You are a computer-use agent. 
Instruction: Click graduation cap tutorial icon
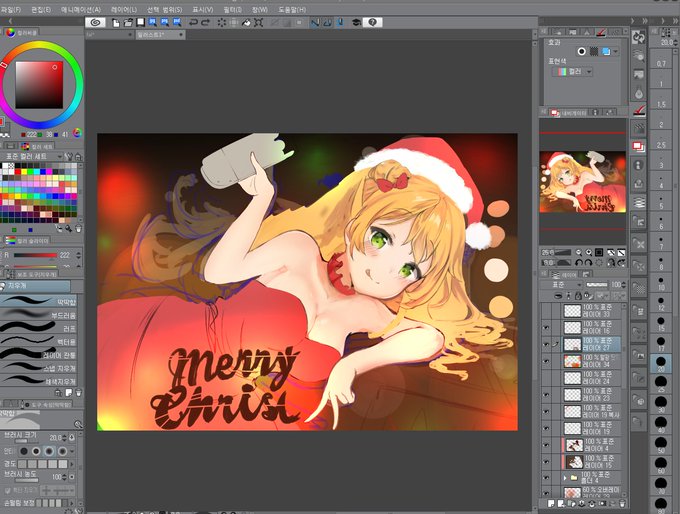click(x=356, y=23)
